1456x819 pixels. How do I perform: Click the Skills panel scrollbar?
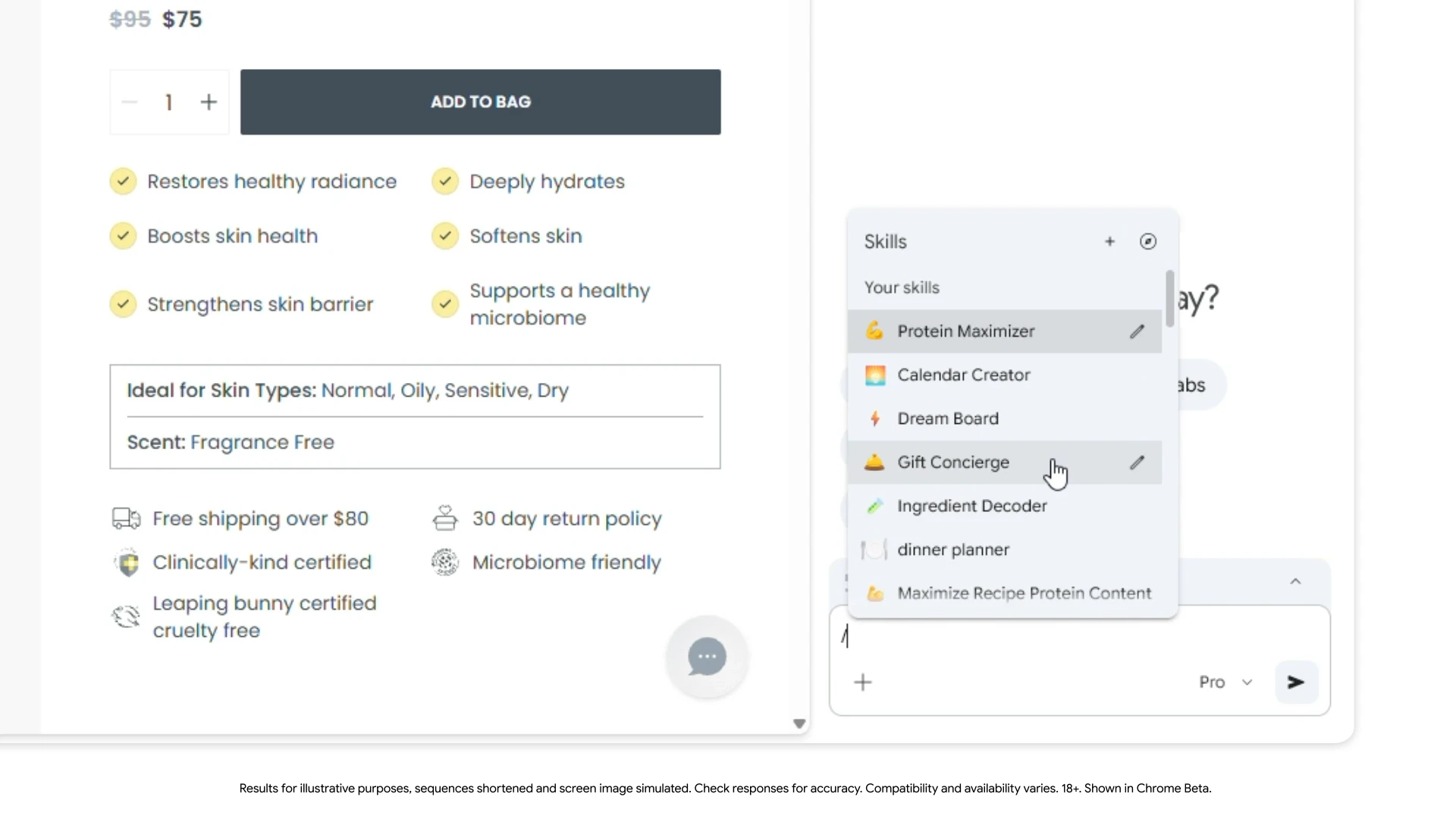1170,298
